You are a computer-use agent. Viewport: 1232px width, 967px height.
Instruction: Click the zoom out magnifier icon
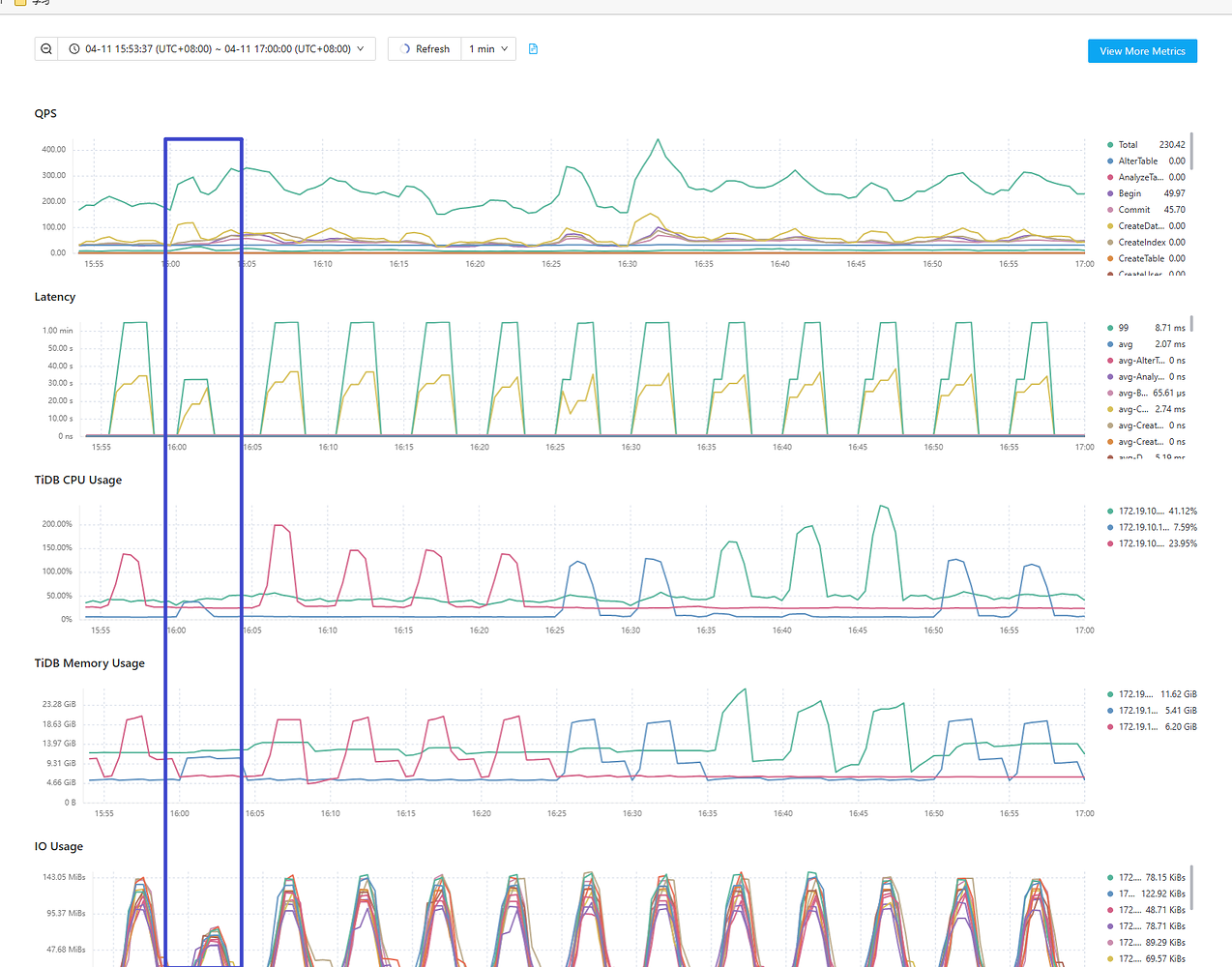click(x=46, y=49)
